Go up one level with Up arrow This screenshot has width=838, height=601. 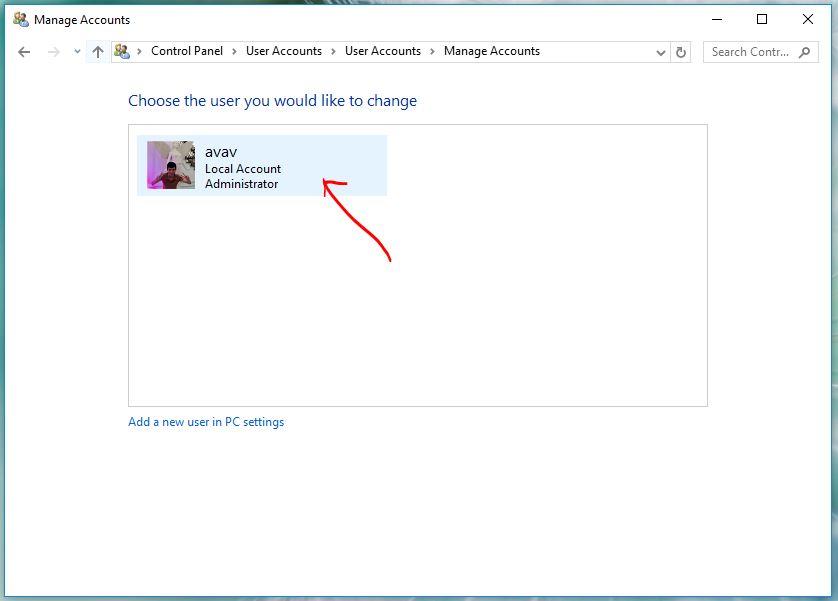pyautogui.click(x=98, y=52)
